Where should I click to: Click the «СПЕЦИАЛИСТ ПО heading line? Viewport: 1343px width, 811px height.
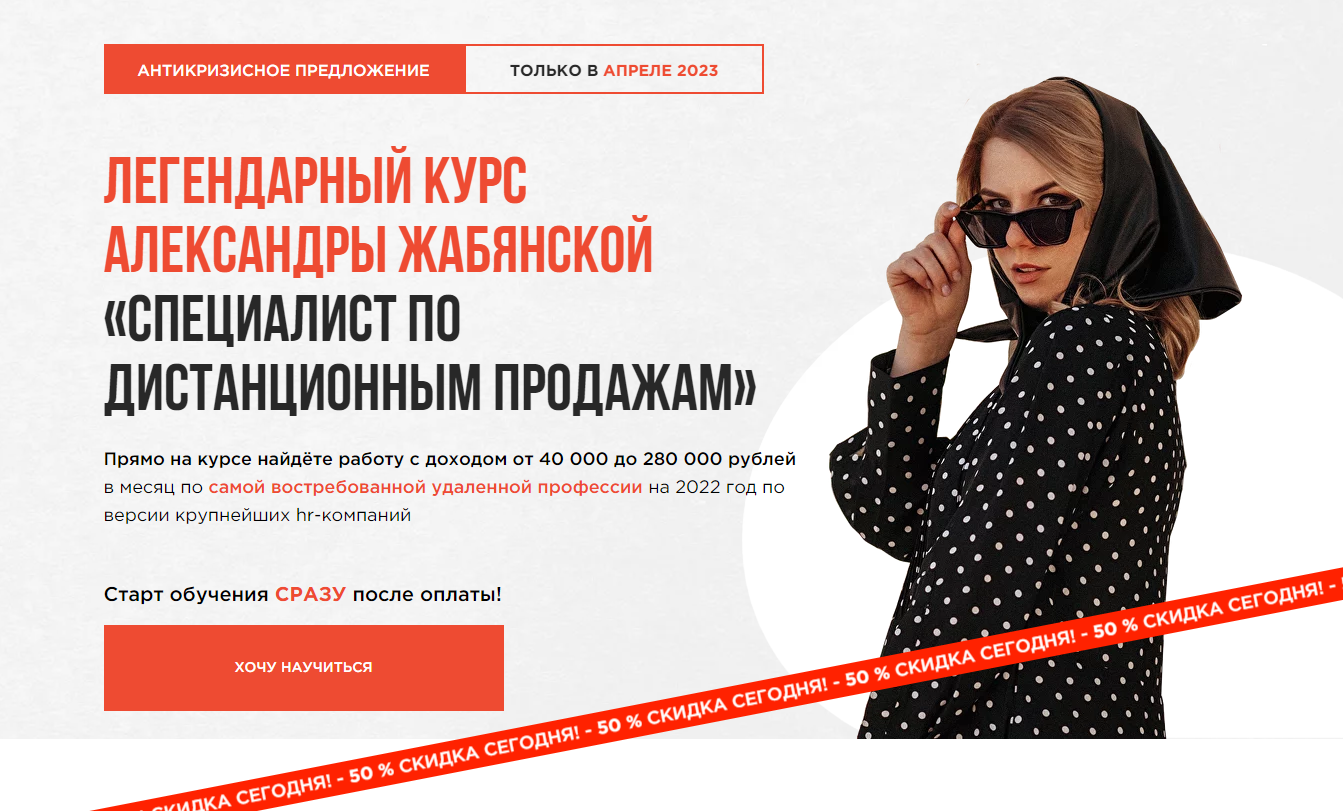pos(282,319)
